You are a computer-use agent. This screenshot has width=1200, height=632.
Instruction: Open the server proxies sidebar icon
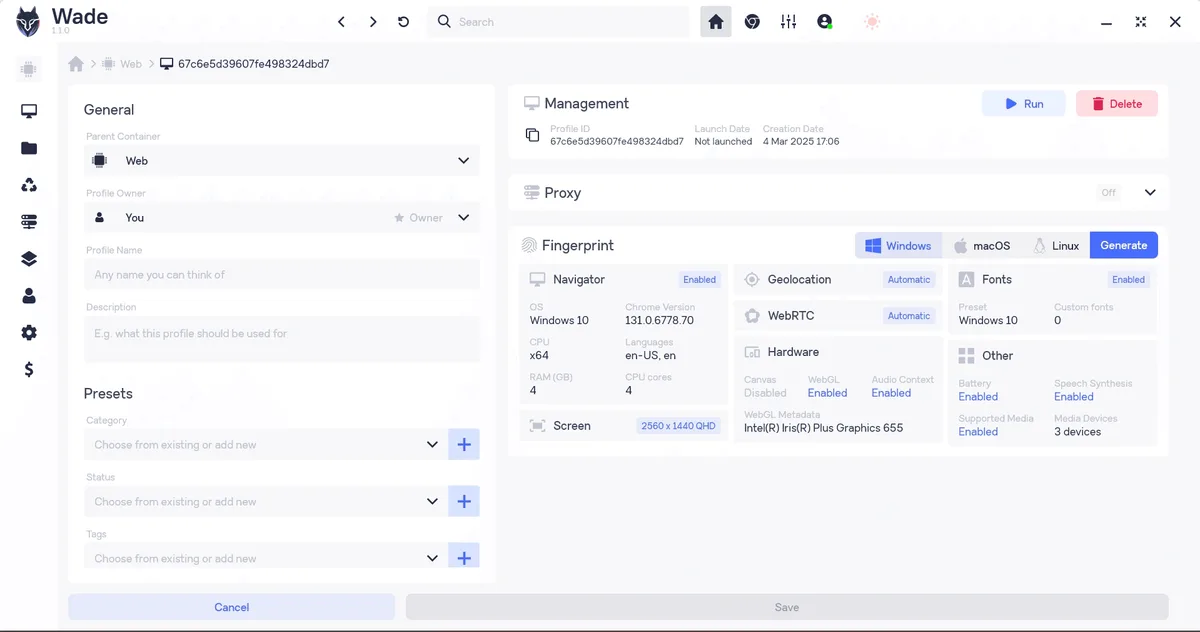[29, 222]
